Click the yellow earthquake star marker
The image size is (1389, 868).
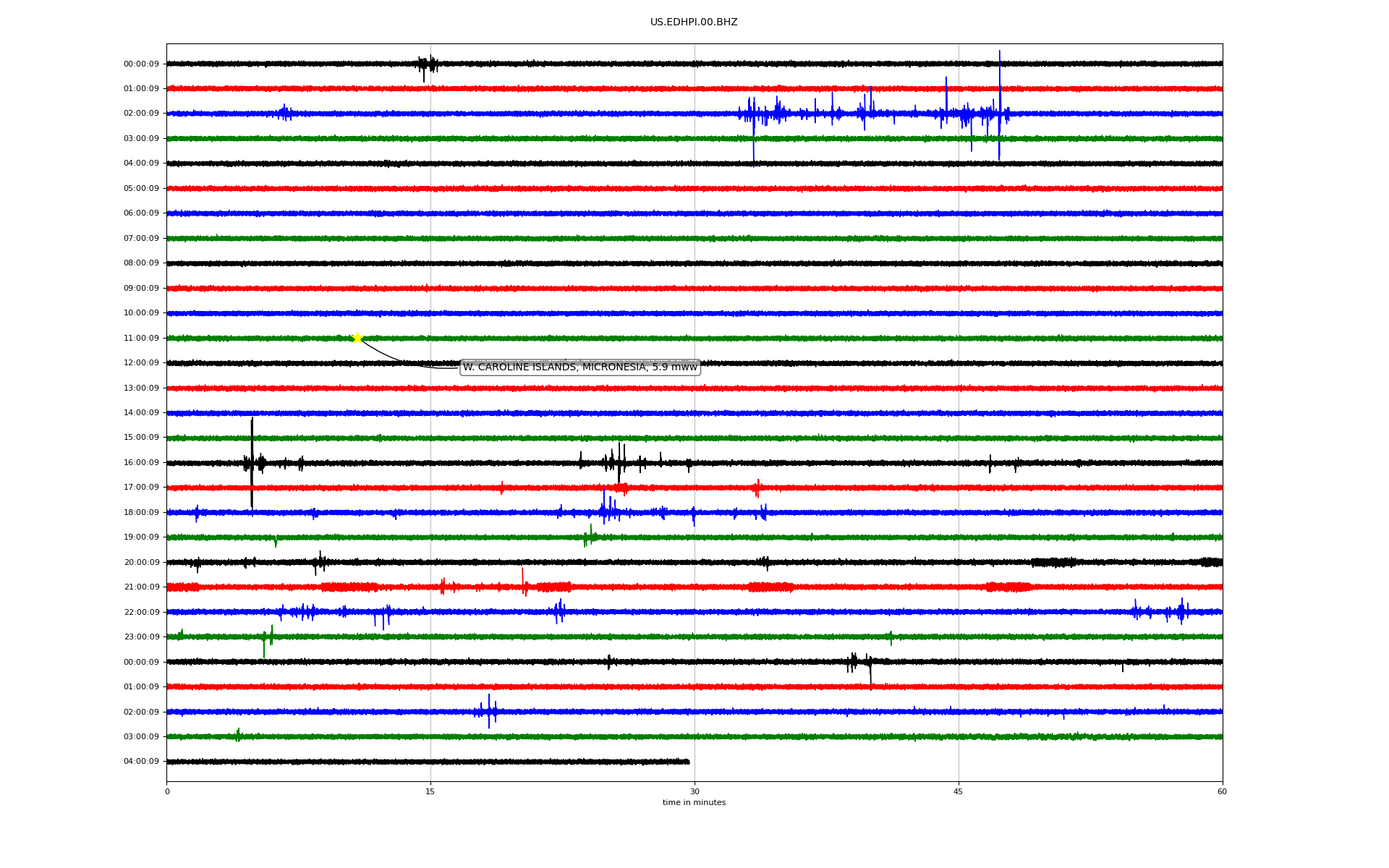pyautogui.click(x=357, y=338)
